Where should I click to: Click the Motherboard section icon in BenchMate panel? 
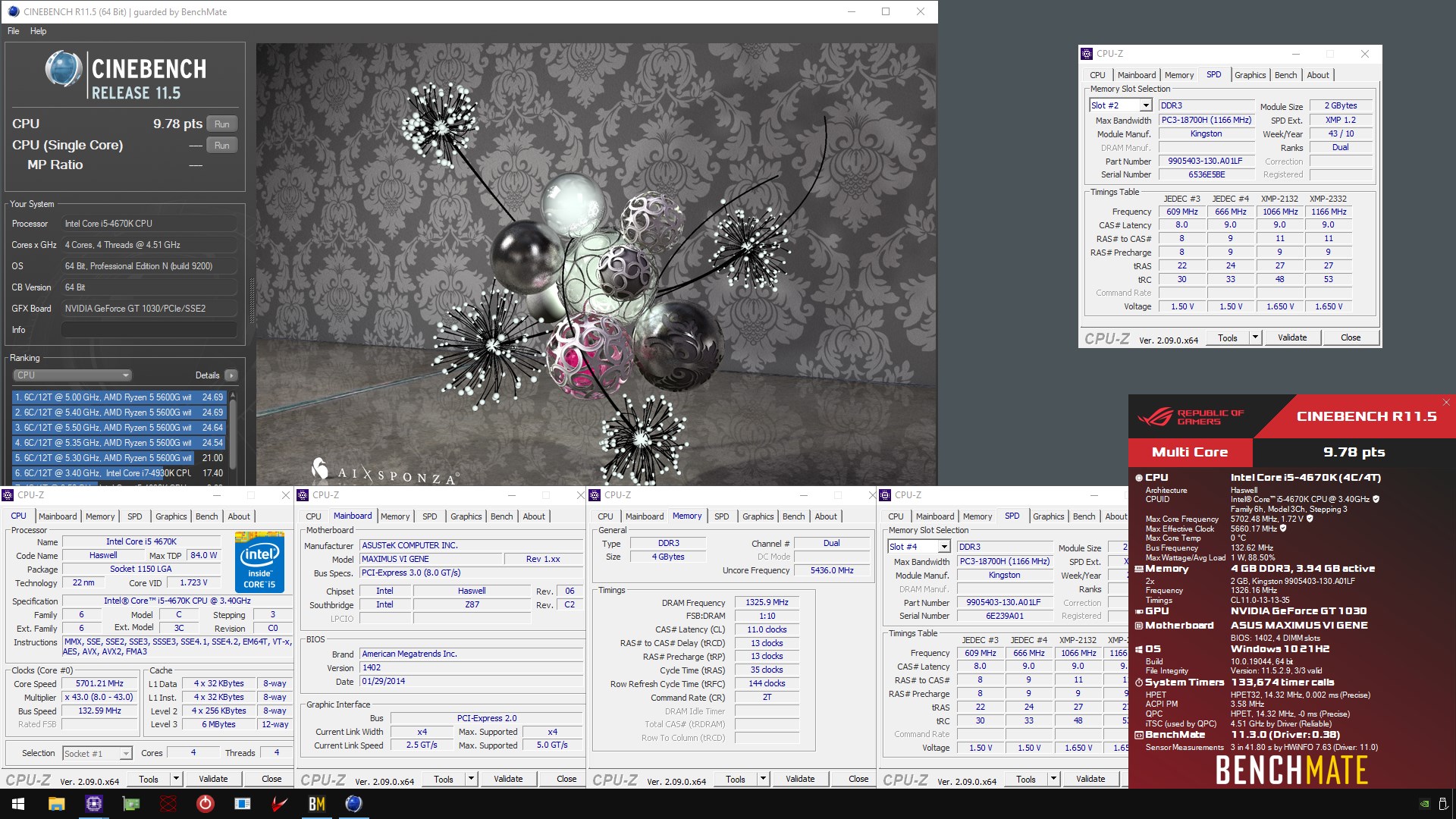click(1138, 626)
